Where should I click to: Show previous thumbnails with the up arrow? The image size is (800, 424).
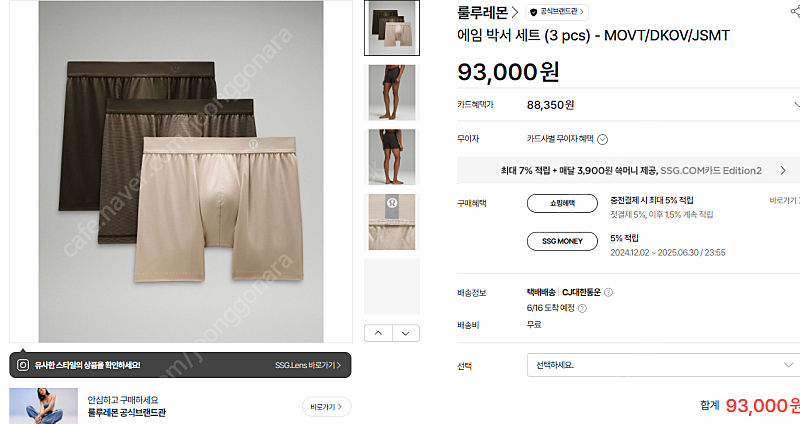(378, 333)
